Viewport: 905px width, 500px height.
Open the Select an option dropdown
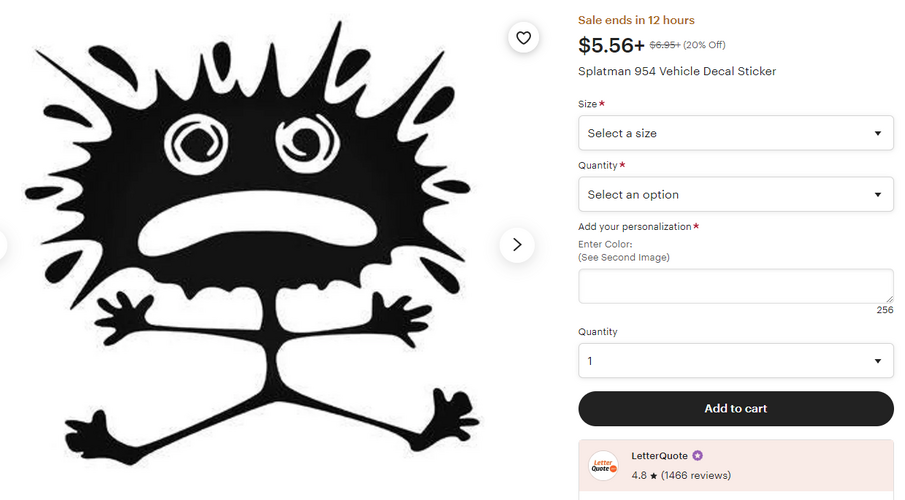735,194
